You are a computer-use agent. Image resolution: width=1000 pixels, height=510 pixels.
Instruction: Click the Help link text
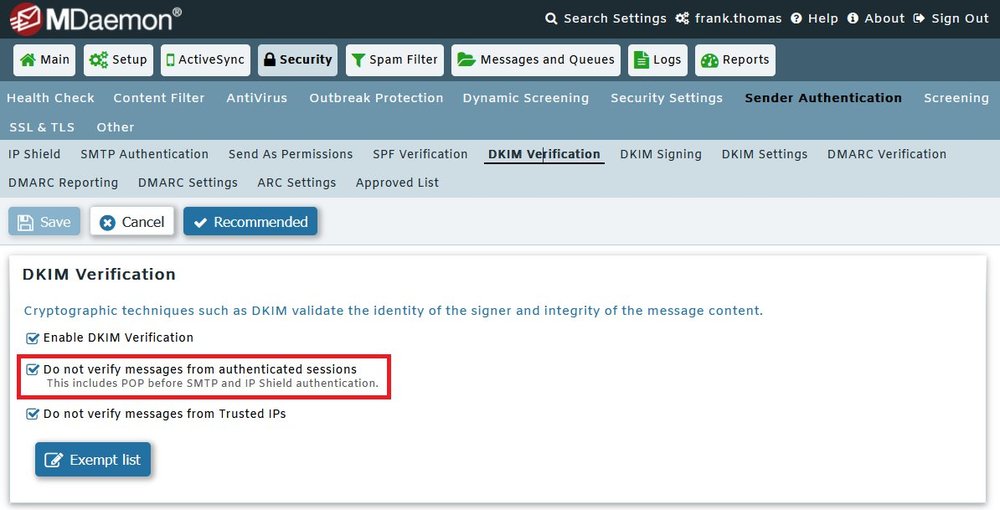(x=823, y=18)
